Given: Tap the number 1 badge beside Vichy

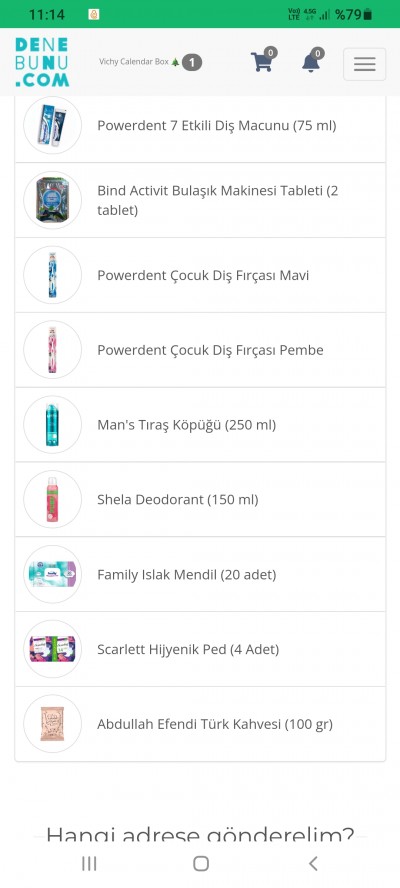Looking at the screenshot, I should coord(192,62).
